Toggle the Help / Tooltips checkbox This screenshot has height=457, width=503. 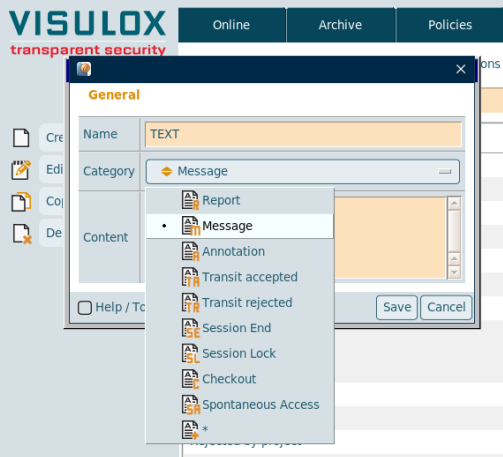point(85,307)
